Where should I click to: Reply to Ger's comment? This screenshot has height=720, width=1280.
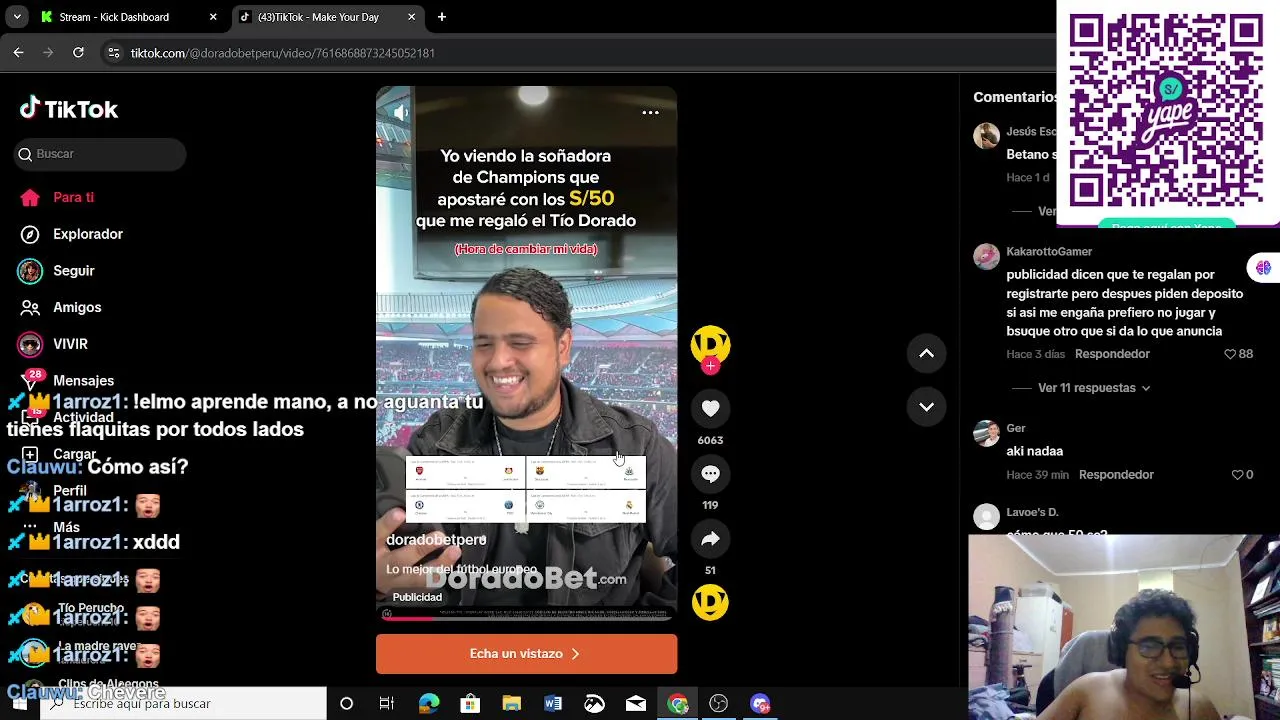point(1116,475)
